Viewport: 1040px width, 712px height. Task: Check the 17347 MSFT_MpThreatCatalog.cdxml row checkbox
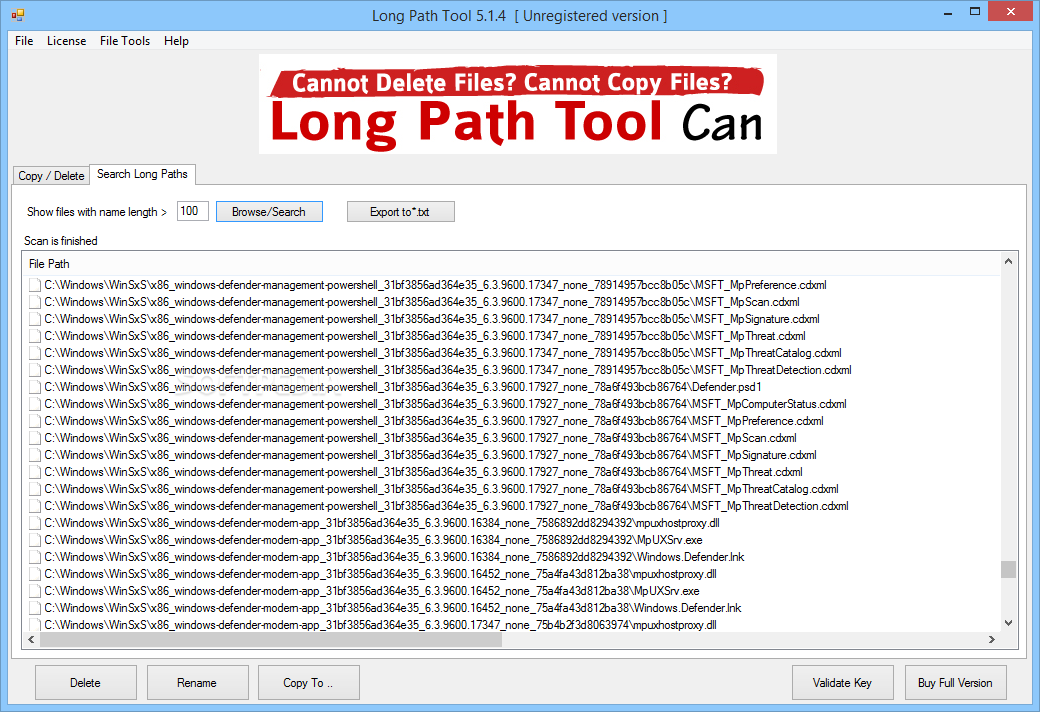click(35, 354)
